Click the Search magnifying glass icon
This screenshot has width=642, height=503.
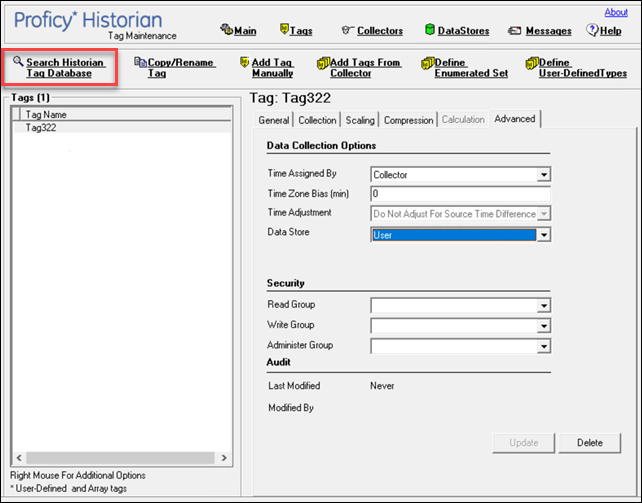(18, 61)
